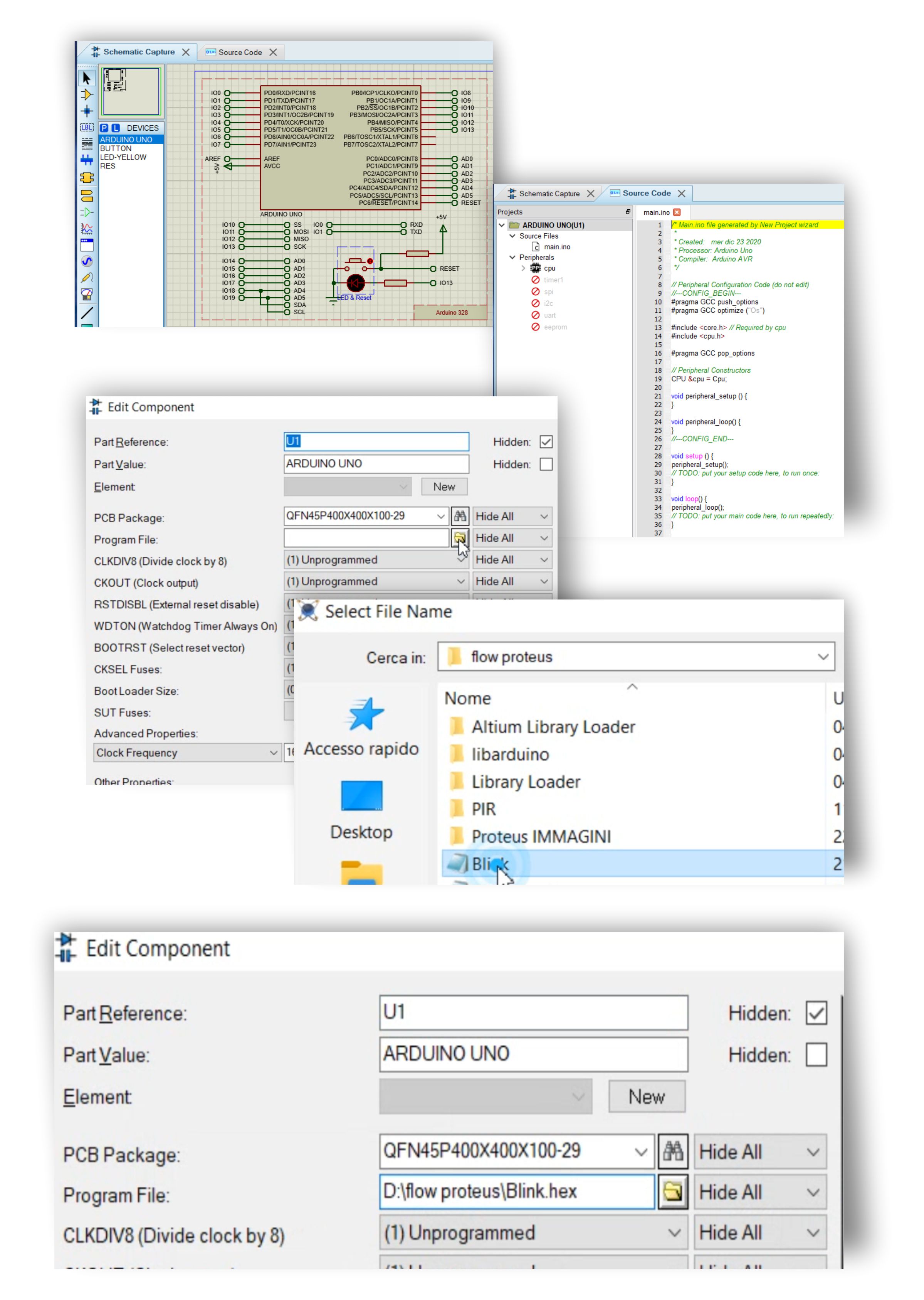Viewport: 924px width, 1300px height.
Task: Click the Desktop shortcut icon
Action: (x=362, y=796)
